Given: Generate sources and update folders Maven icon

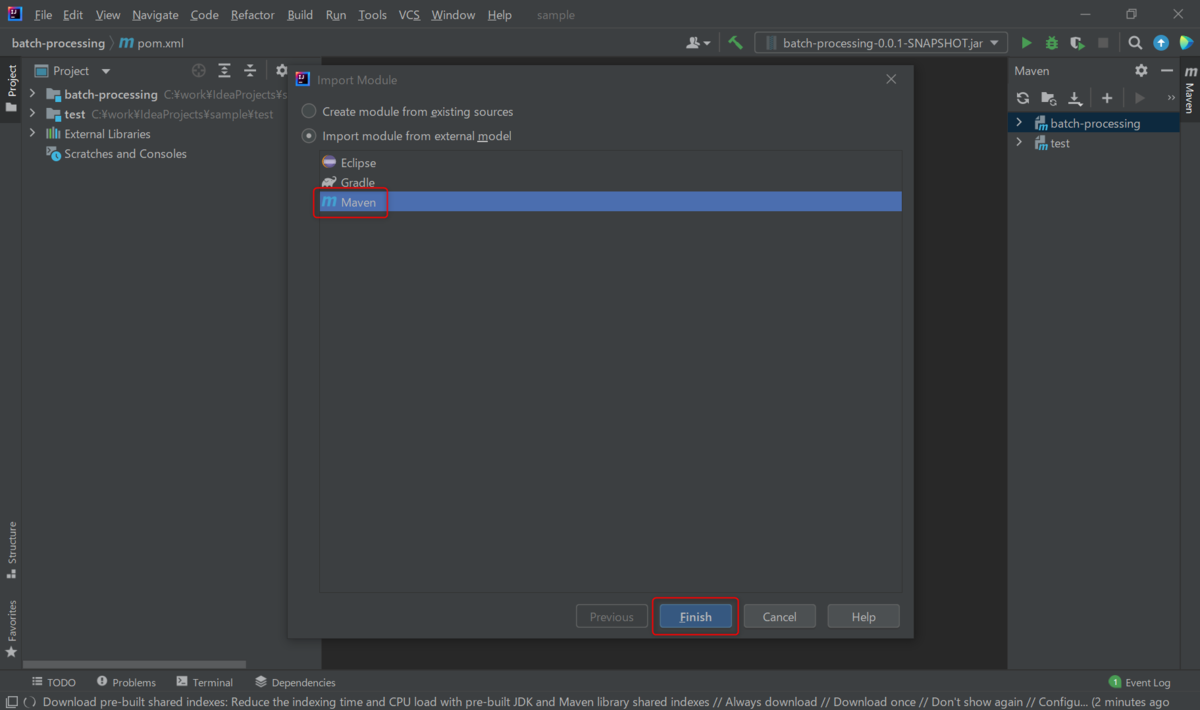Looking at the screenshot, I should (x=1048, y=98).
